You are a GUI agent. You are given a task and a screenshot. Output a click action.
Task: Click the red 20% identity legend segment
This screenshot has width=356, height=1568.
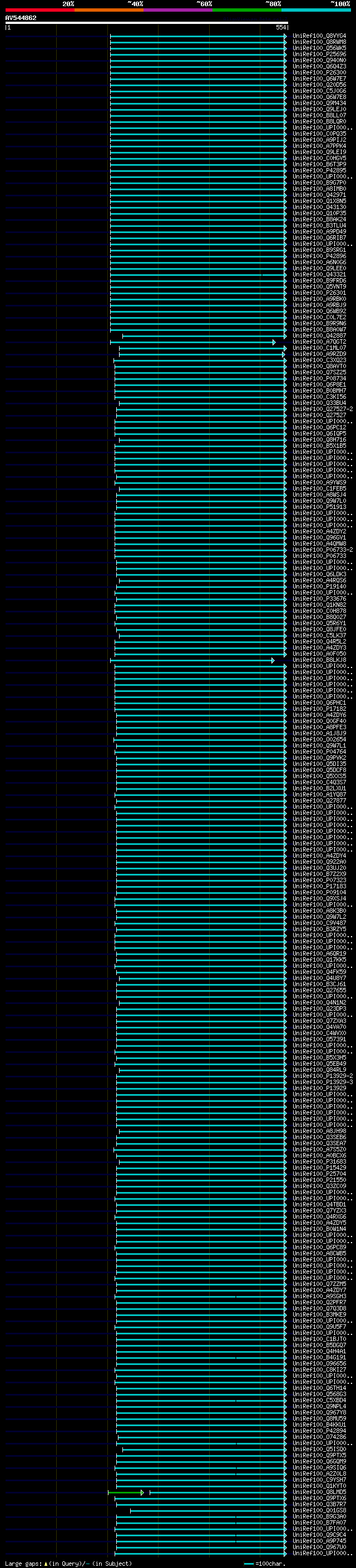[x=39, y=10]
